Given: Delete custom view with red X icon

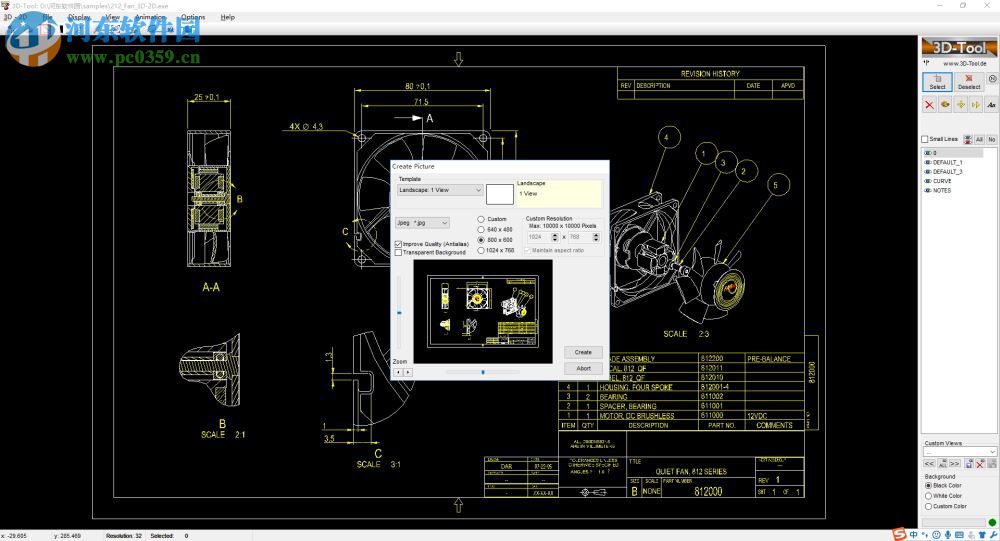Looking at the screenshot, I should [x=980, y=464].
